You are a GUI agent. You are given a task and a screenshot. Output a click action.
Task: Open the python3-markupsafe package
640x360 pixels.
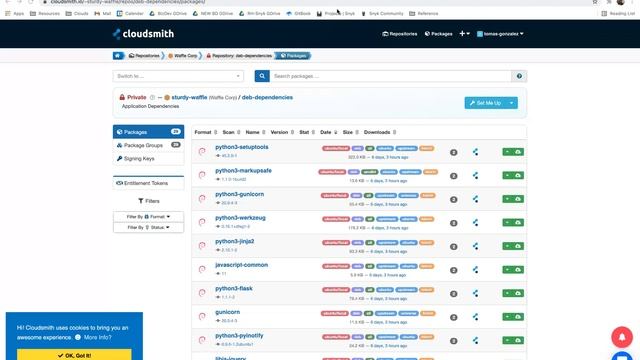pyautogui.click(x=243, y=171)
